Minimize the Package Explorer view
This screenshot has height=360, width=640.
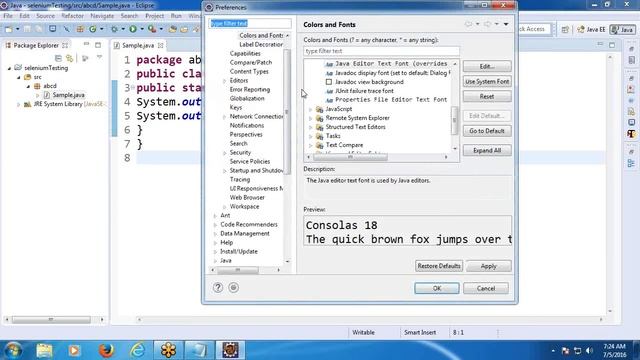pyautogui.click(x=86, y=44)
